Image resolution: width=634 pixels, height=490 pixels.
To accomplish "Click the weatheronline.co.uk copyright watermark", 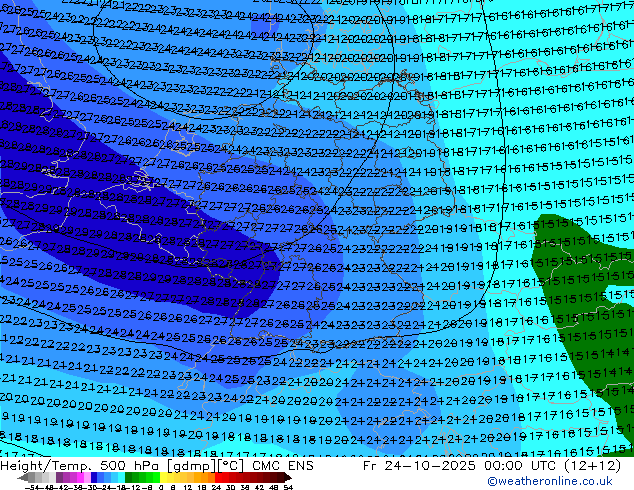I will pyautogui.click(x=563, y=481).
